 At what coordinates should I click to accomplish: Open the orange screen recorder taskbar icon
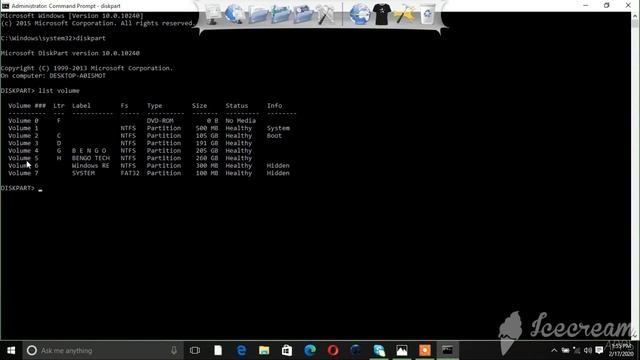pyautogui.click(x=424, y=350)
